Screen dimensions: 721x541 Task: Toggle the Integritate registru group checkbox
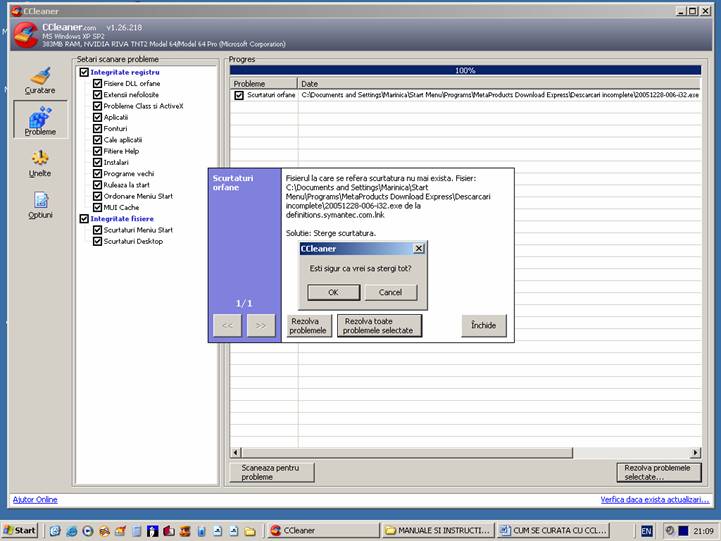click(84, 72)
